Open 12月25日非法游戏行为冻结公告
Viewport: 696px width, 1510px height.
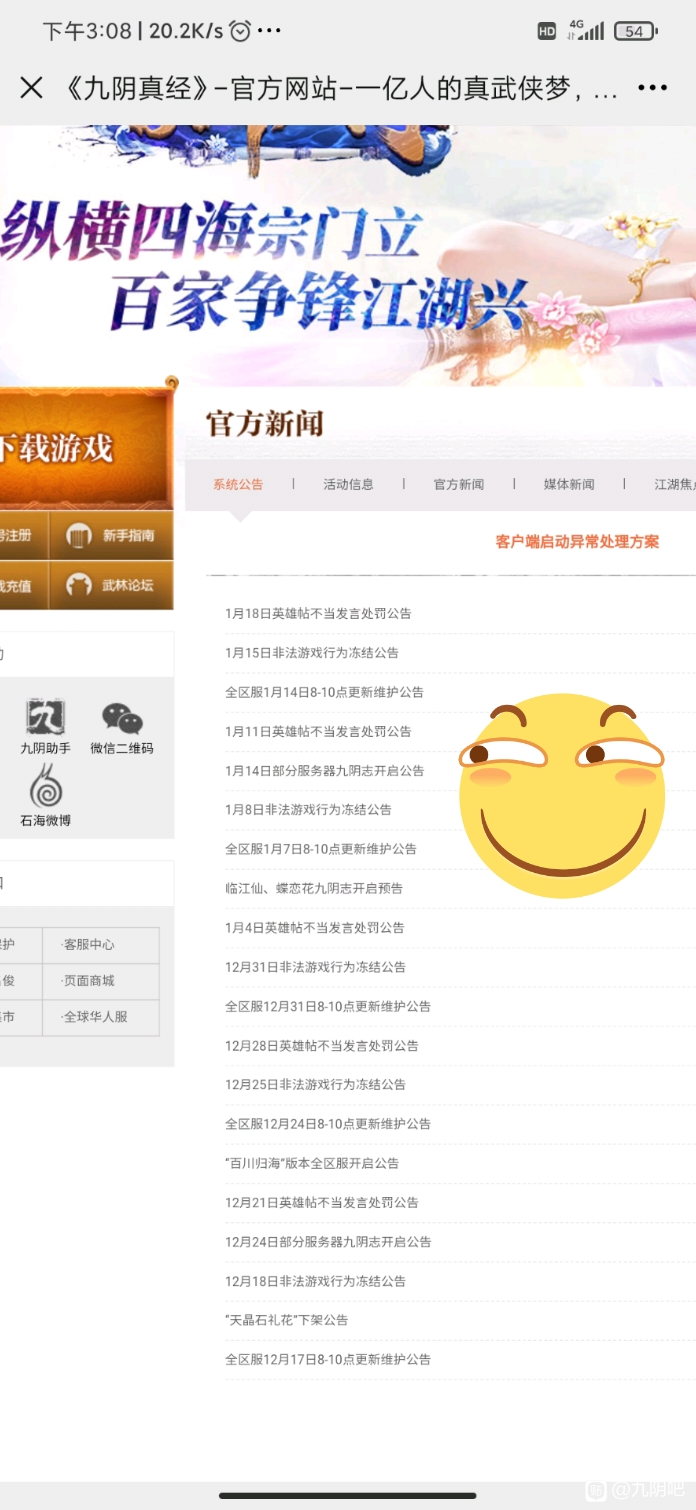click(316, 1084)
